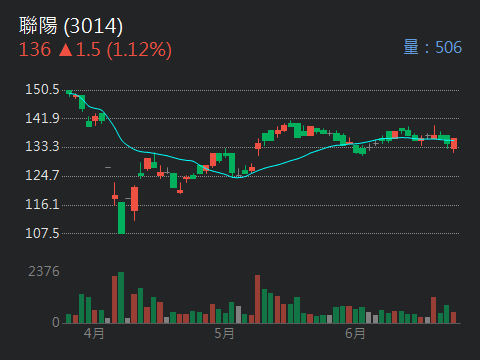480x360 pixels.
Task: Click the 4月 date axis label
Action: (x=94, y=333)
